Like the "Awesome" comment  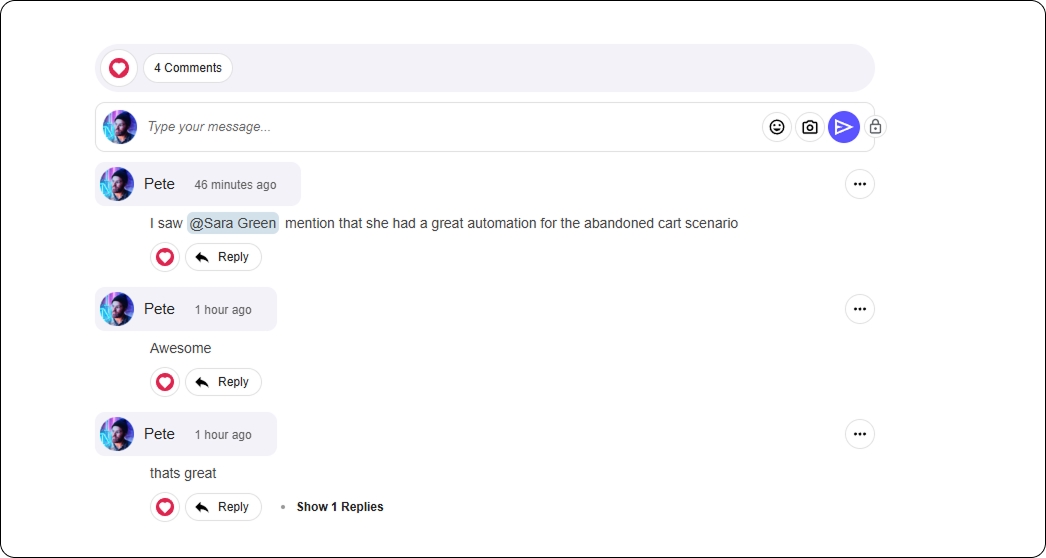pyautogui.click(x=165, y=382)
